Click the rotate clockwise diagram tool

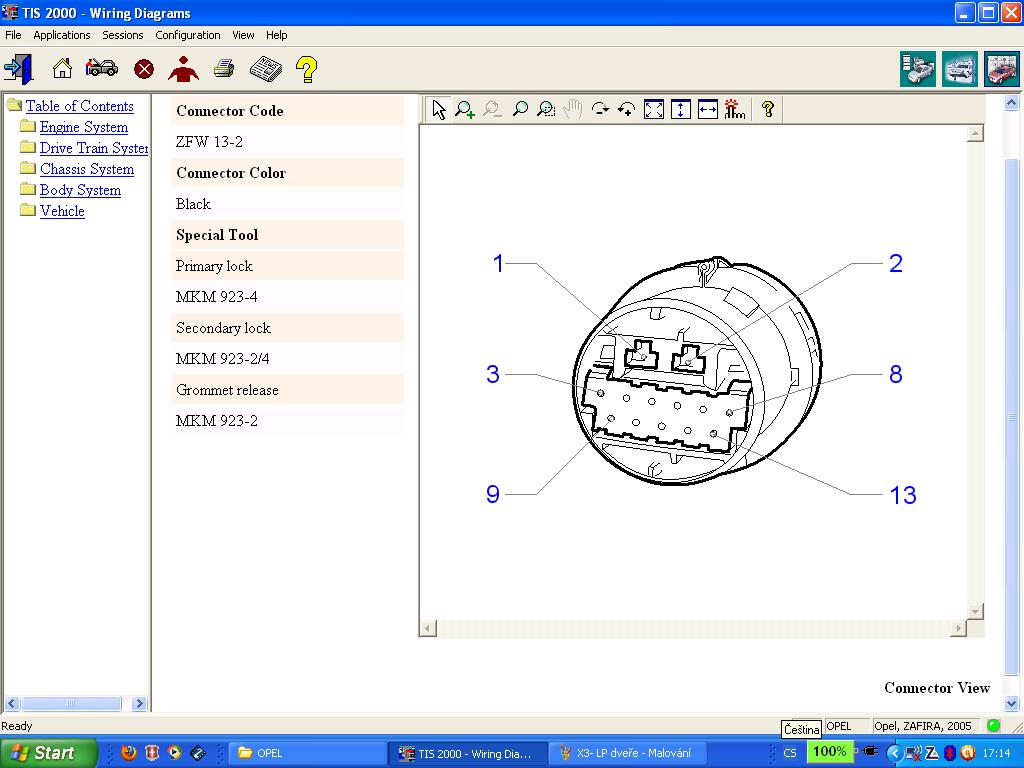click(600, 110)
